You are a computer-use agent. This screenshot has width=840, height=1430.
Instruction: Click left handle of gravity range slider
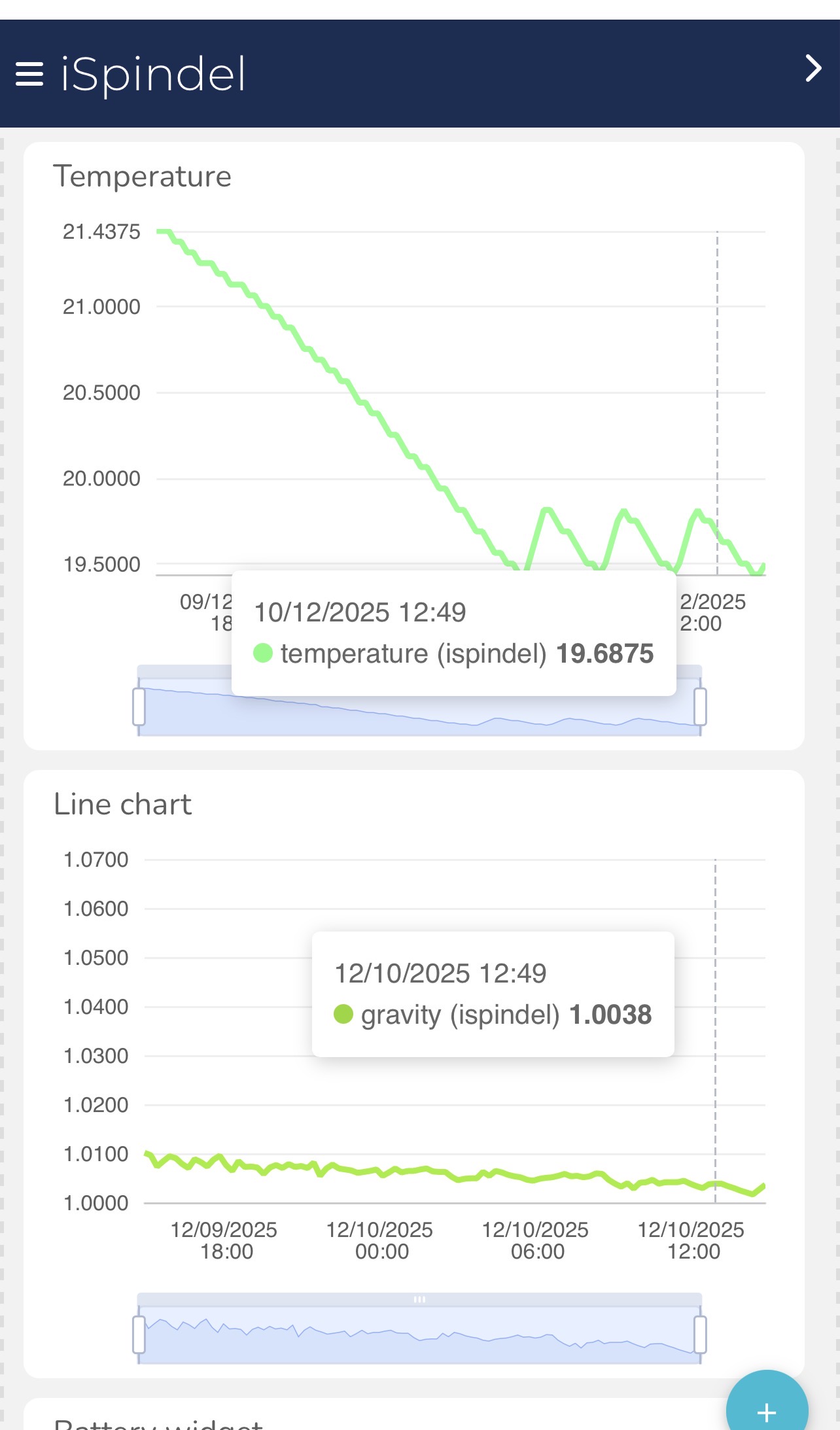139,1334
